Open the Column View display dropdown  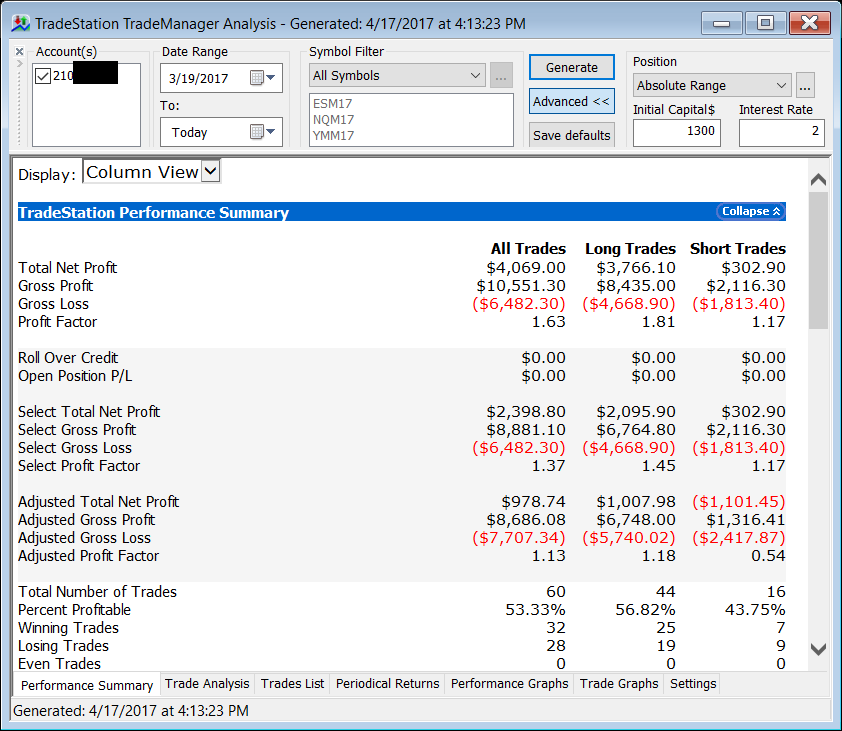(x=151, y=171)
